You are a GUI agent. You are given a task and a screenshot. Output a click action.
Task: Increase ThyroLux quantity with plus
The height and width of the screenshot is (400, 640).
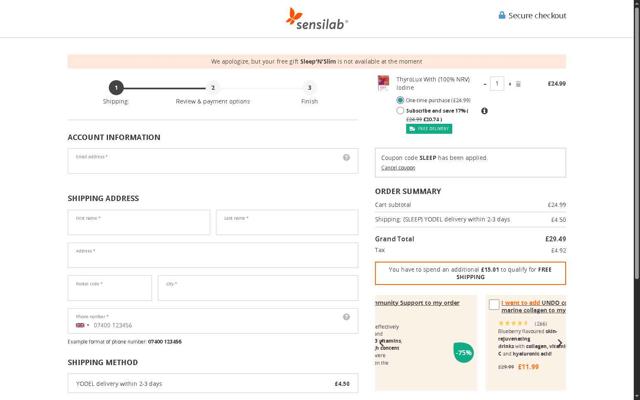tap(509, 84)
